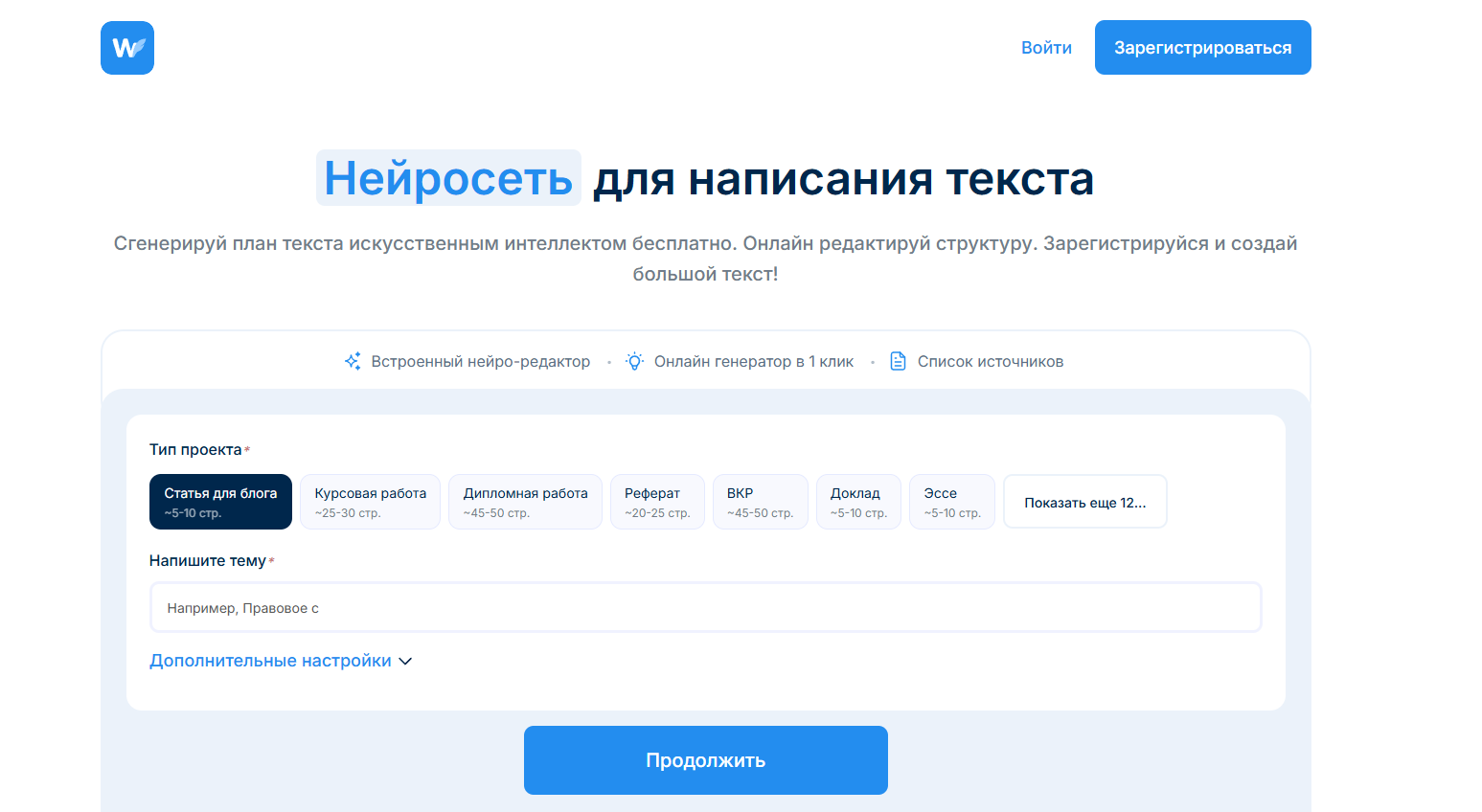Choose the ВКР project type option
1482x812 pixels.
761,502
